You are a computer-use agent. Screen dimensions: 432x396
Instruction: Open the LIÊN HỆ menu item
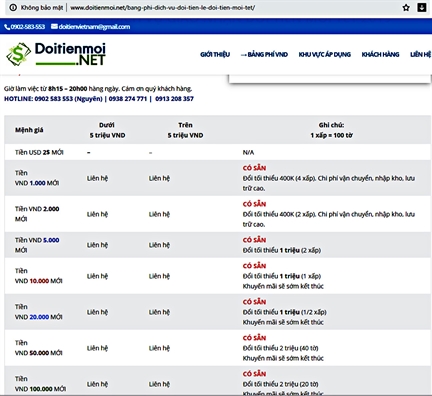tap(421, 54)
